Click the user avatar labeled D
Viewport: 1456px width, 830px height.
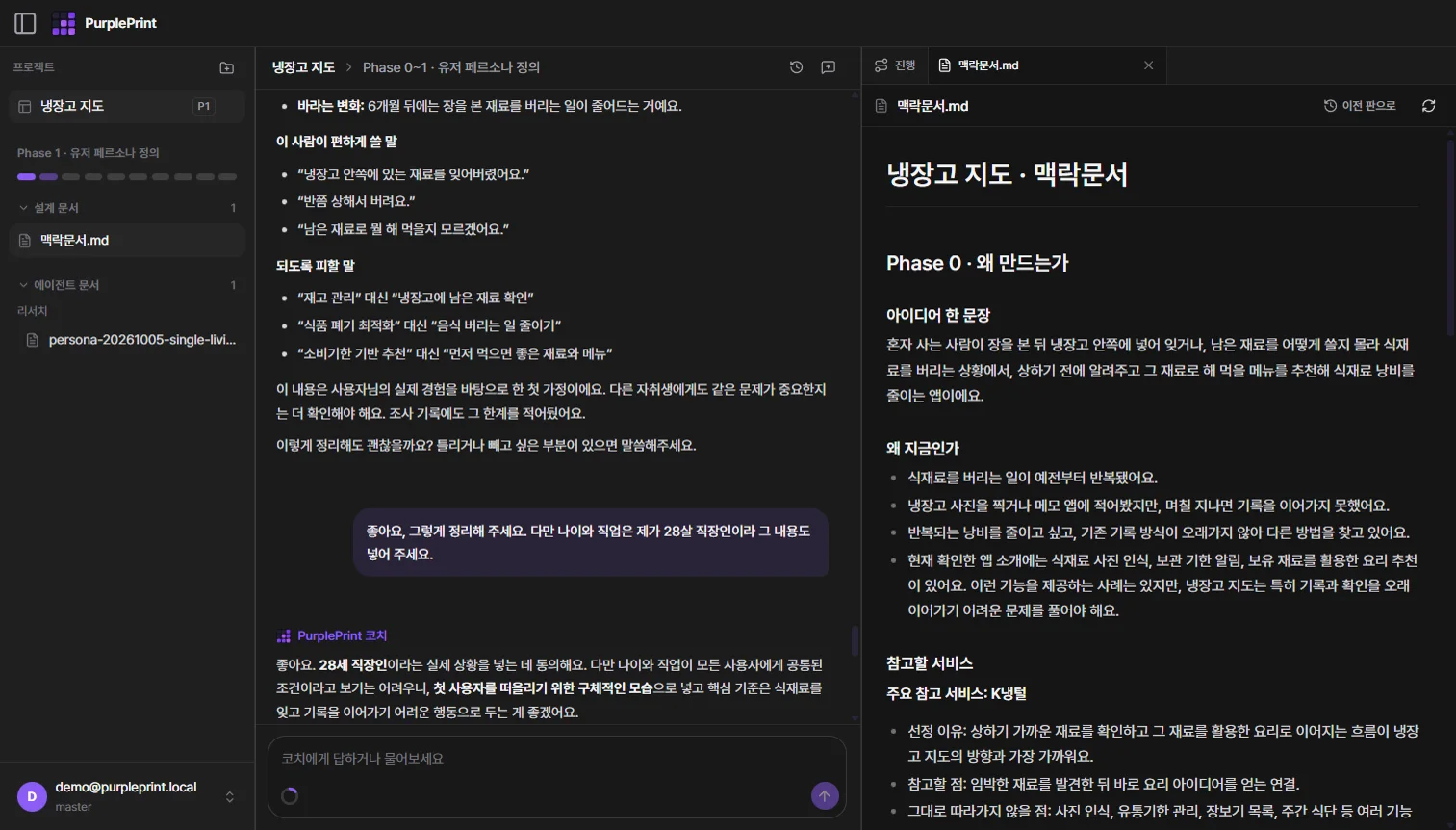pyautogui.click(x=32, y=796)
